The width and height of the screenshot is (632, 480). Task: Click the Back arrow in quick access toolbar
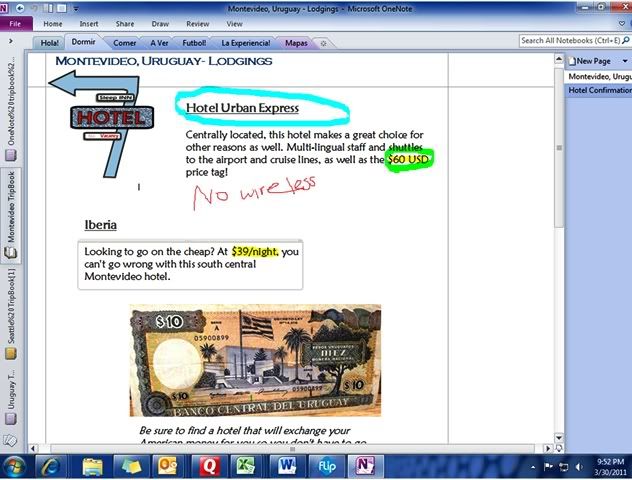[x=20, y=8]
